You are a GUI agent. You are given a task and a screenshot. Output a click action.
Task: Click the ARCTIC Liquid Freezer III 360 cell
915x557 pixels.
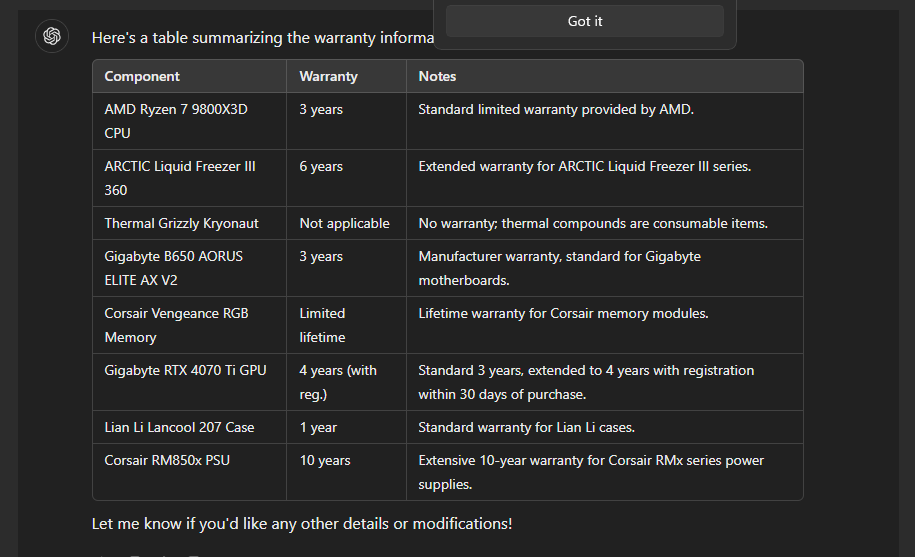tap(190, 178)
